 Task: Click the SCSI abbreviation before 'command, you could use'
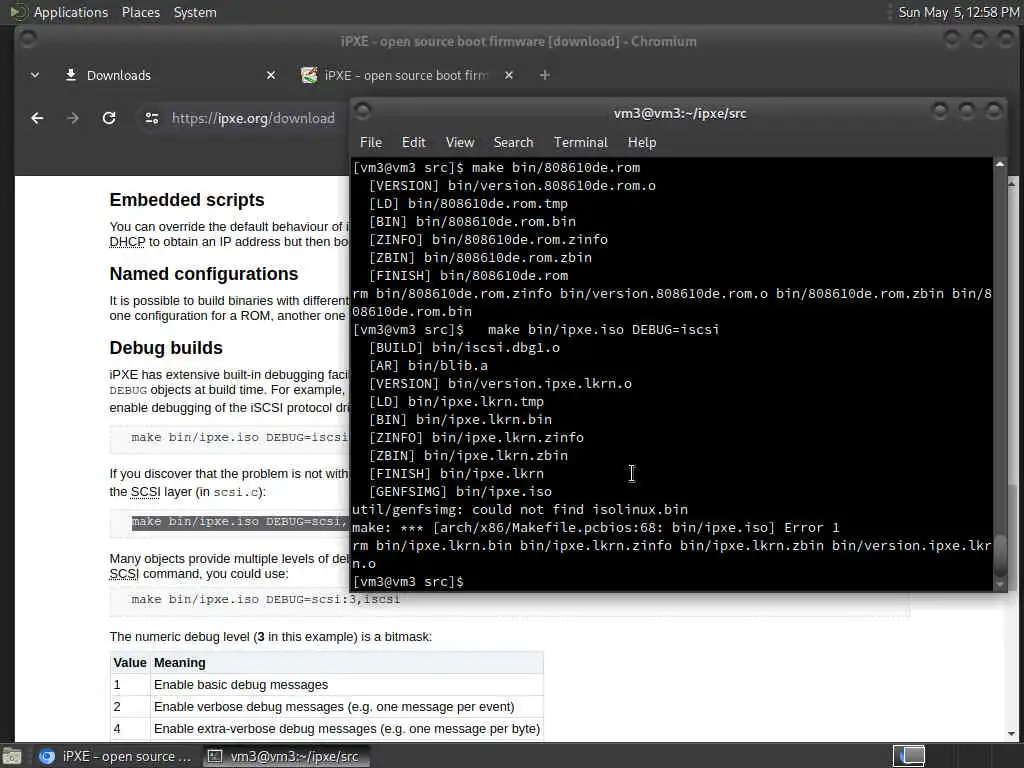coord(124,573)
